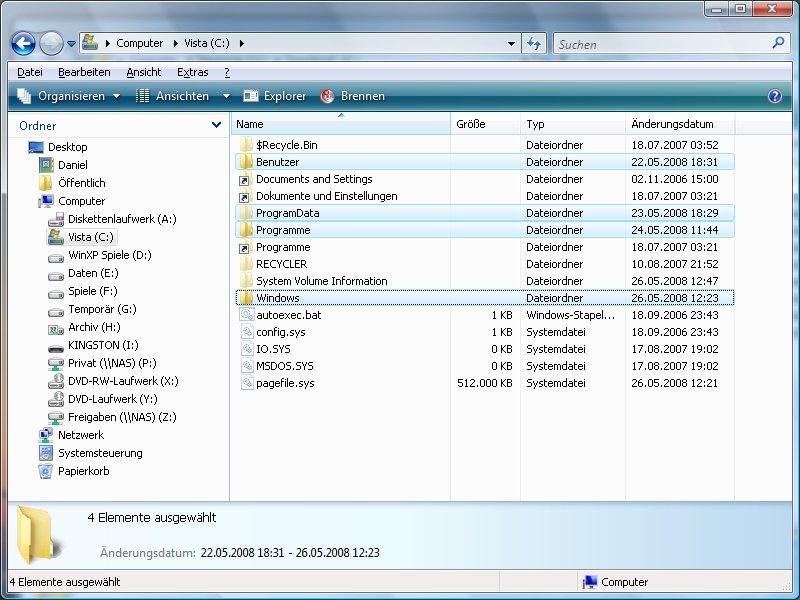Click the Temporär (G:) drive icon

tap(56, 312)
